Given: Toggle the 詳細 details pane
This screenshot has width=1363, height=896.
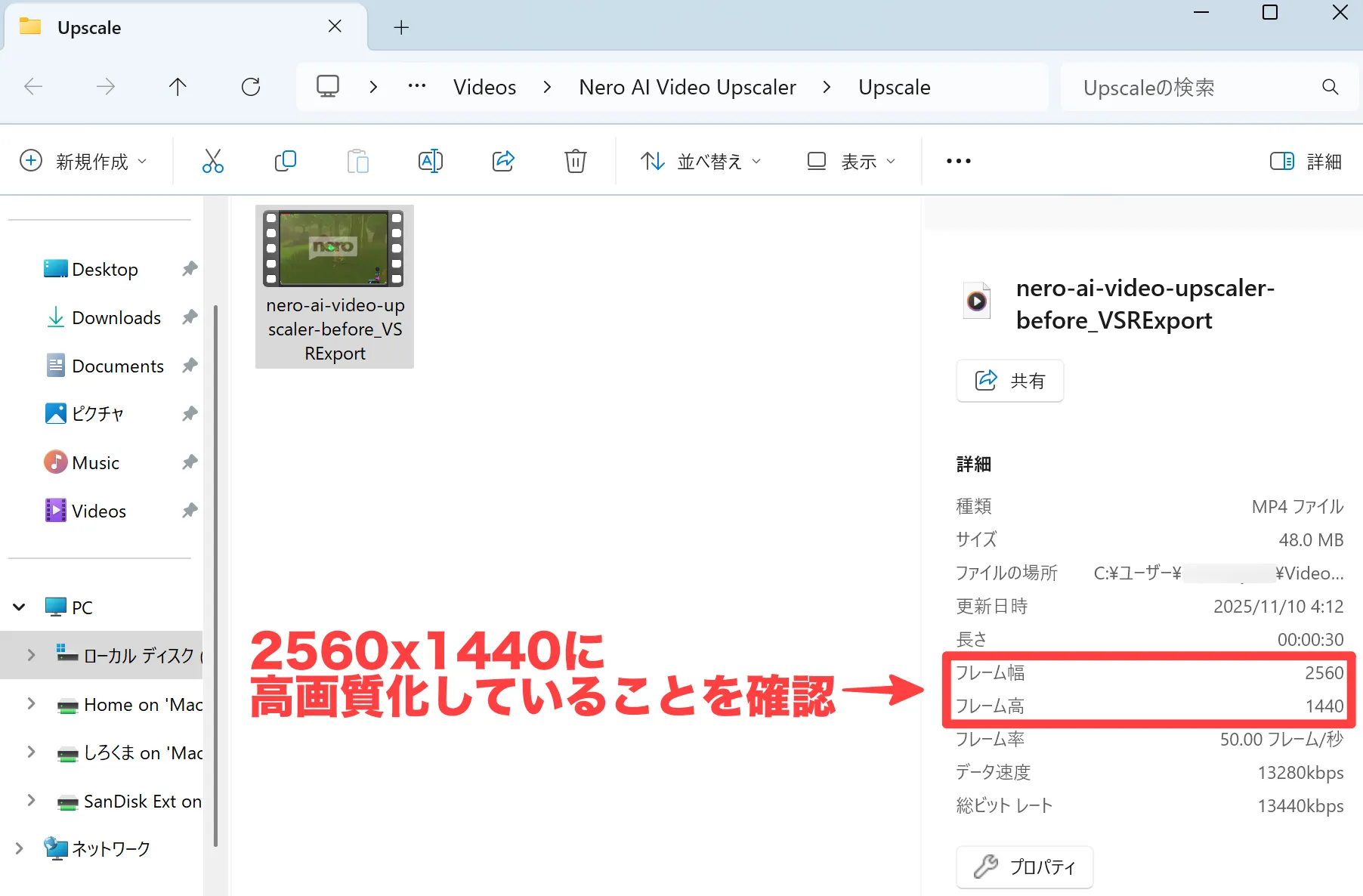Looking at the screenshot, I should tap(1305, 161).
